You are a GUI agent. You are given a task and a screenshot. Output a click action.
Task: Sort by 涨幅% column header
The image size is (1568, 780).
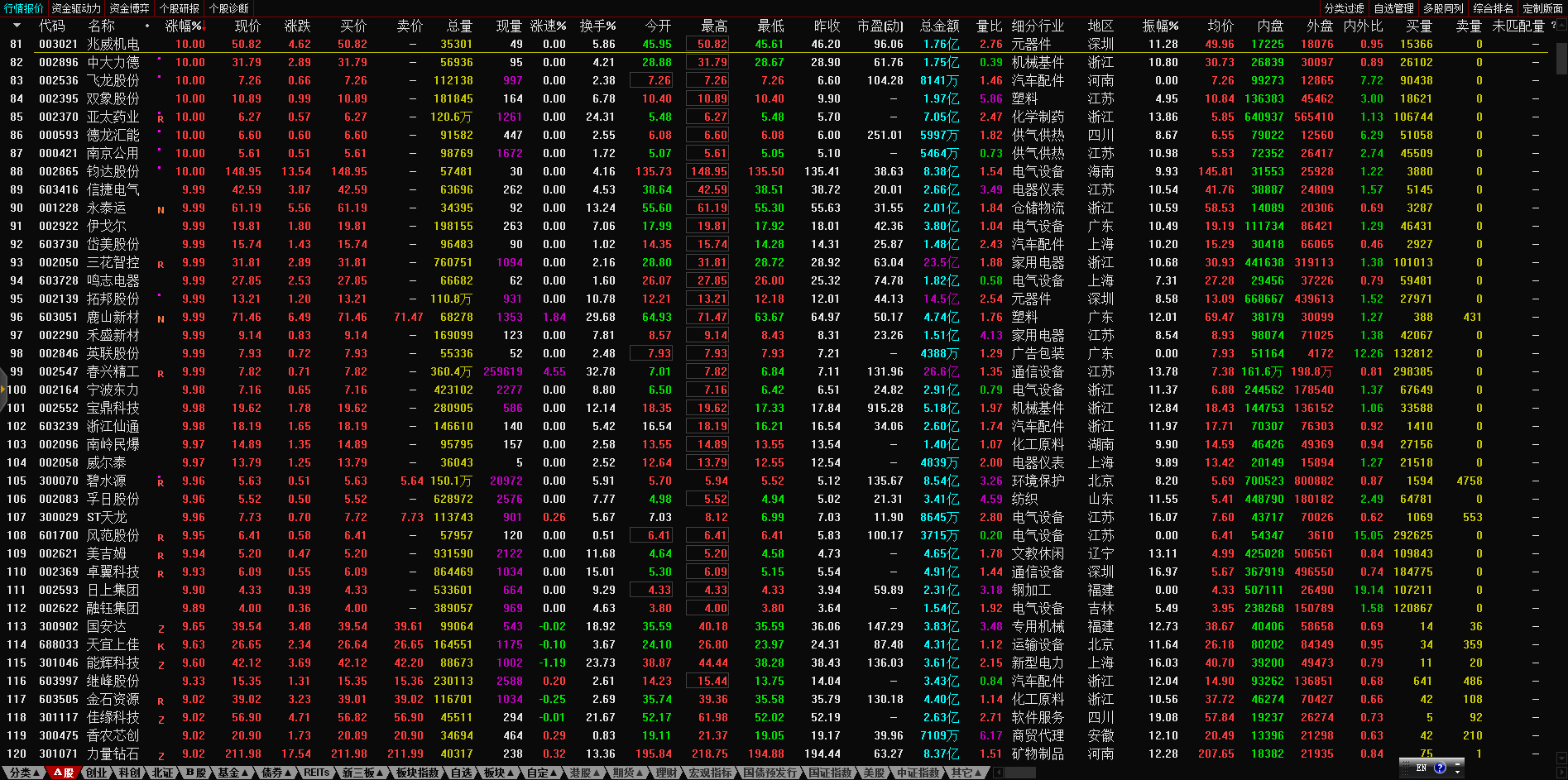click(184, 26)
